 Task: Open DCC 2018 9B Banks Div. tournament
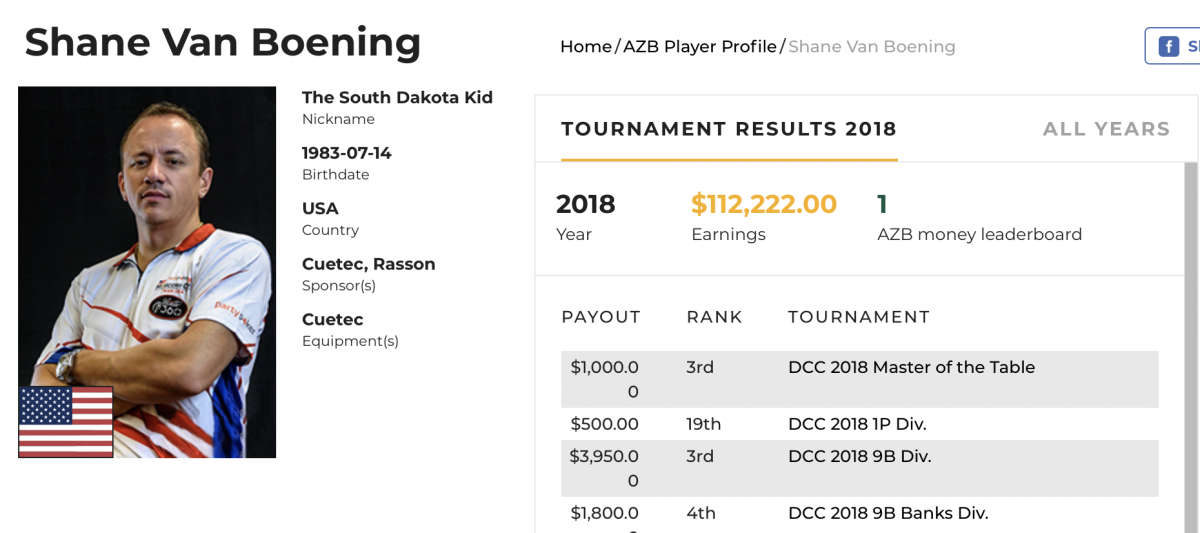click(888, 513)
